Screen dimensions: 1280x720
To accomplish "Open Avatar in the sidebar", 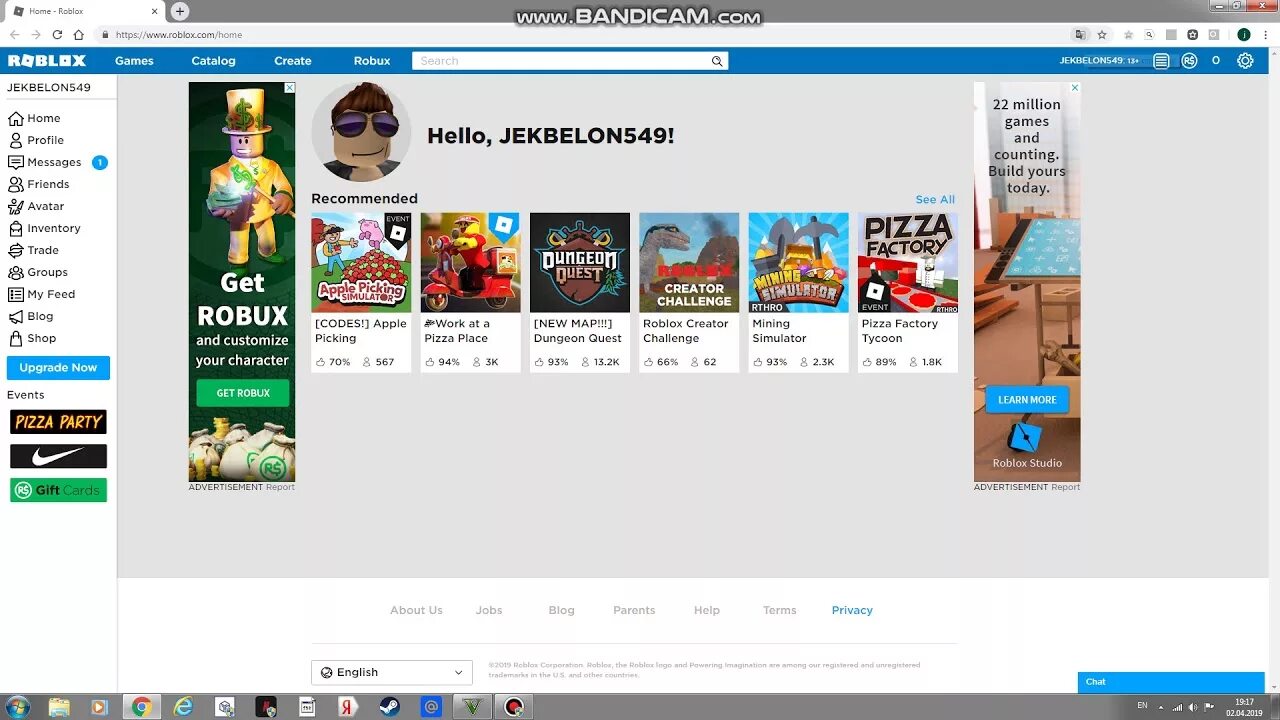I will [x=36, y=206].
